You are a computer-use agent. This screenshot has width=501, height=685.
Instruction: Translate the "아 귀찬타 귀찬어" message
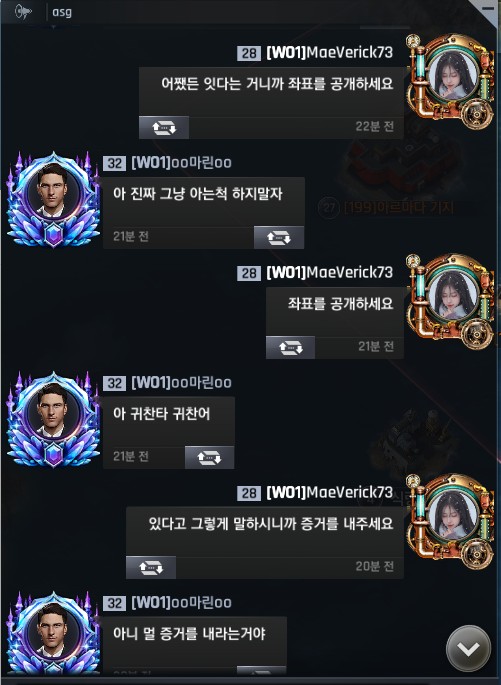click(x=209, y=457)
